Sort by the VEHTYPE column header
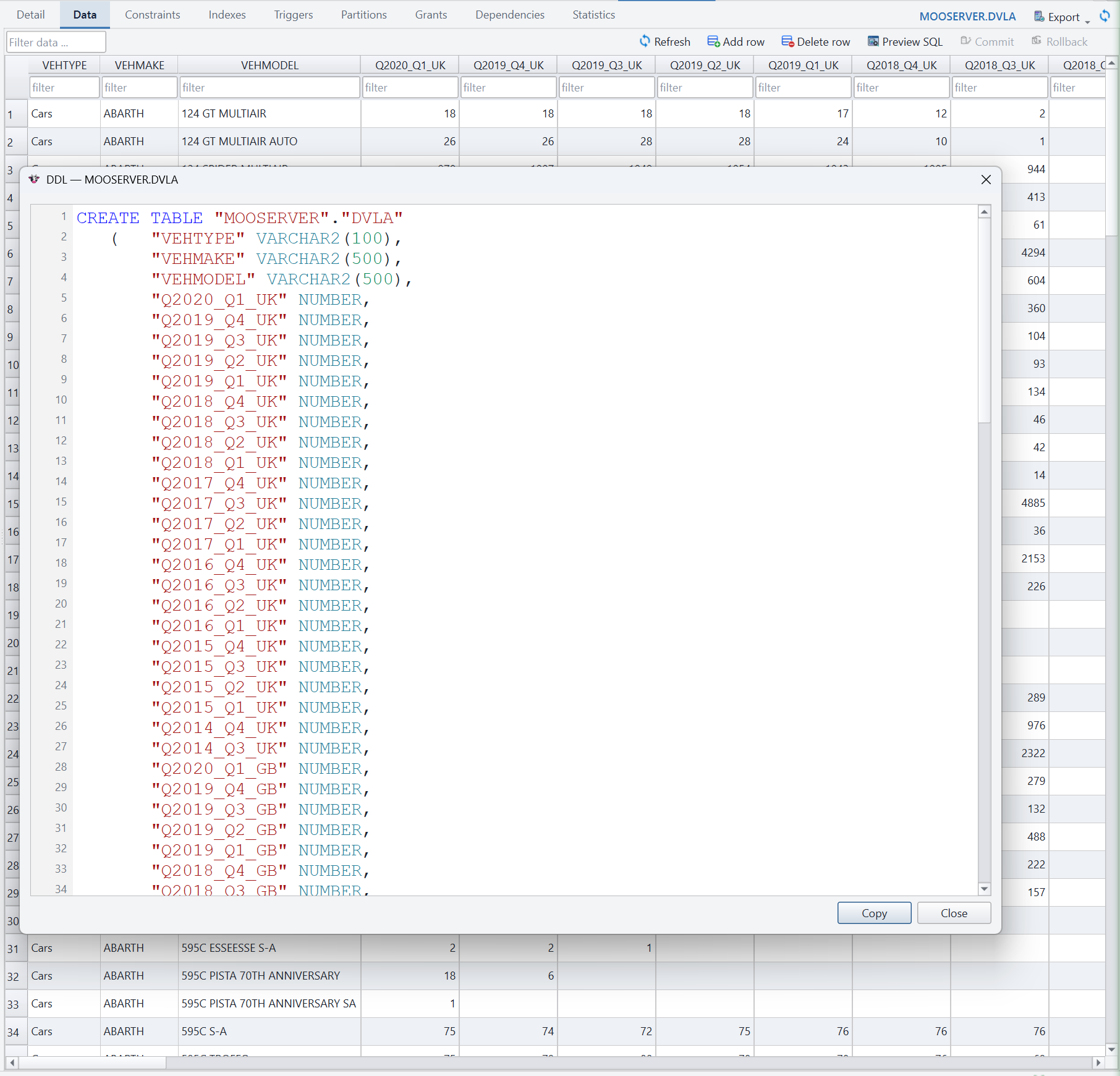The image size is (1120, 1076). coord(64,65)
